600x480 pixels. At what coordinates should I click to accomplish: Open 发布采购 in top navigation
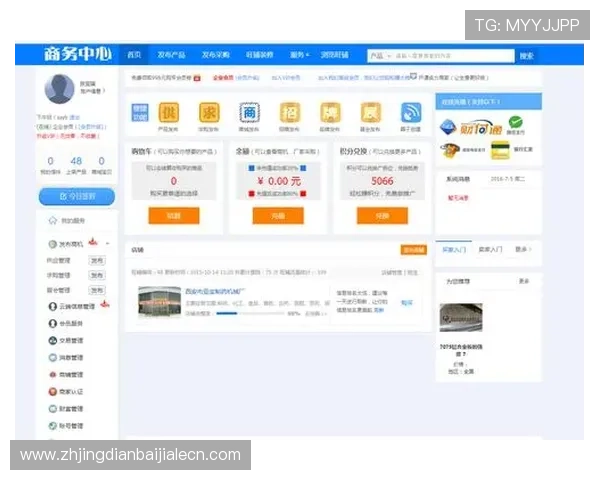(x=215, y=55)
